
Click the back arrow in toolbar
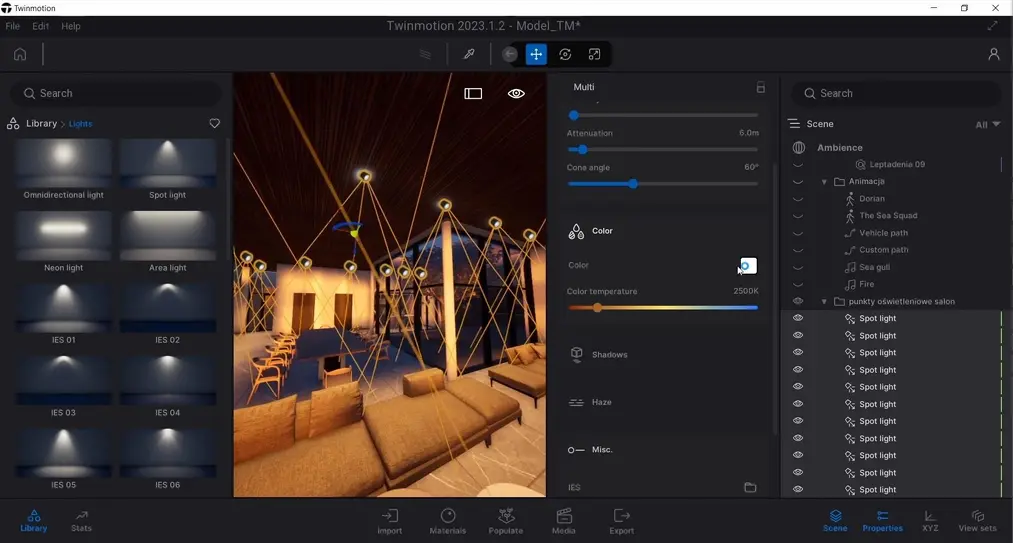coord(510,54)
